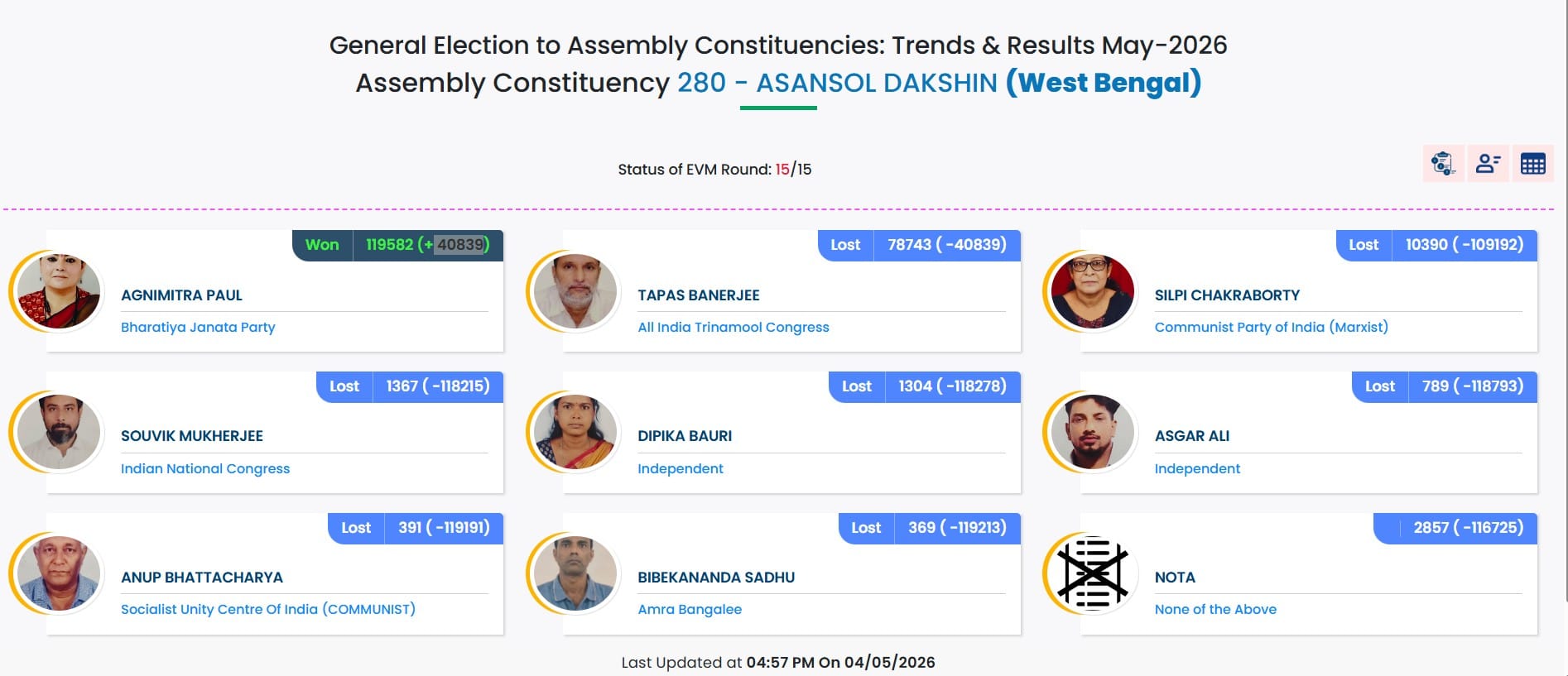Screen dimensions: 1568x676
Task: Click the green Won badge for Agnimitra Paul
Action: 322,245
